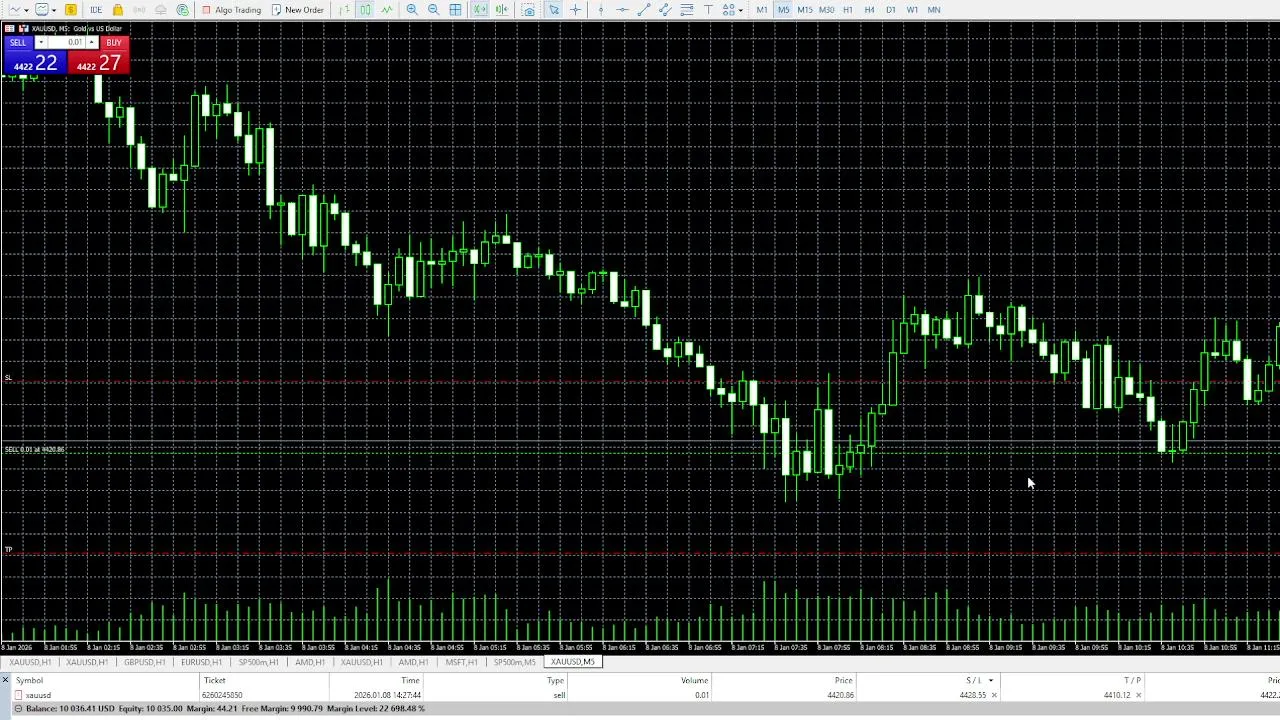Select the equidistant channel tool

(x=665, y=10)
